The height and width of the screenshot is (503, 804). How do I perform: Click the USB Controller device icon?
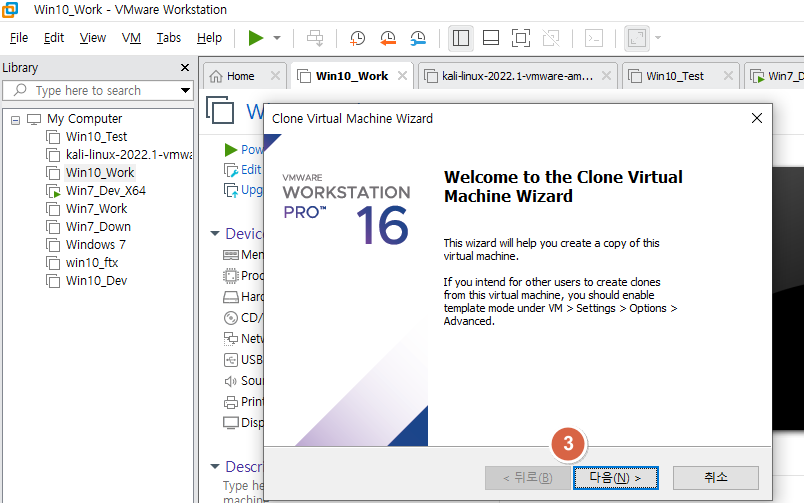coord(231,360)
